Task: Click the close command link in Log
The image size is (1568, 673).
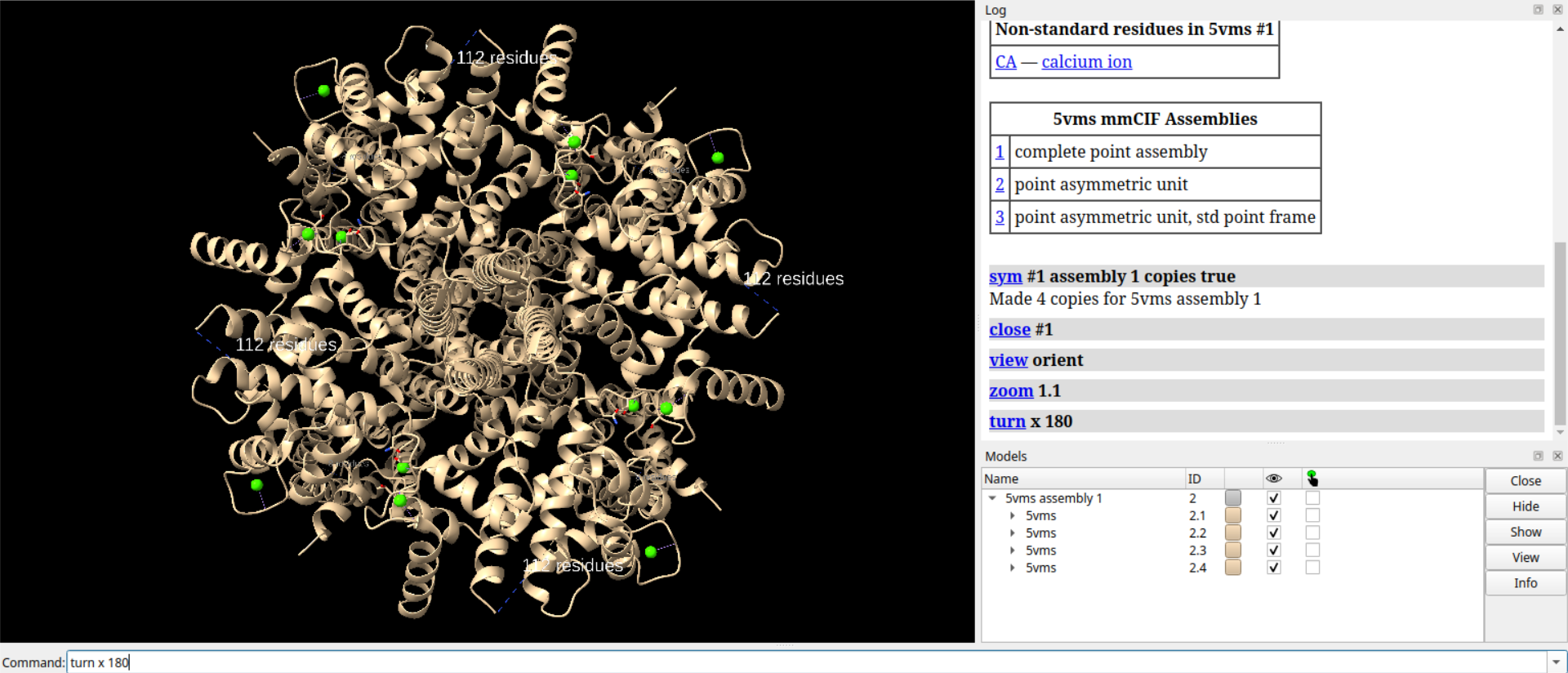Action: (1009, 330)
